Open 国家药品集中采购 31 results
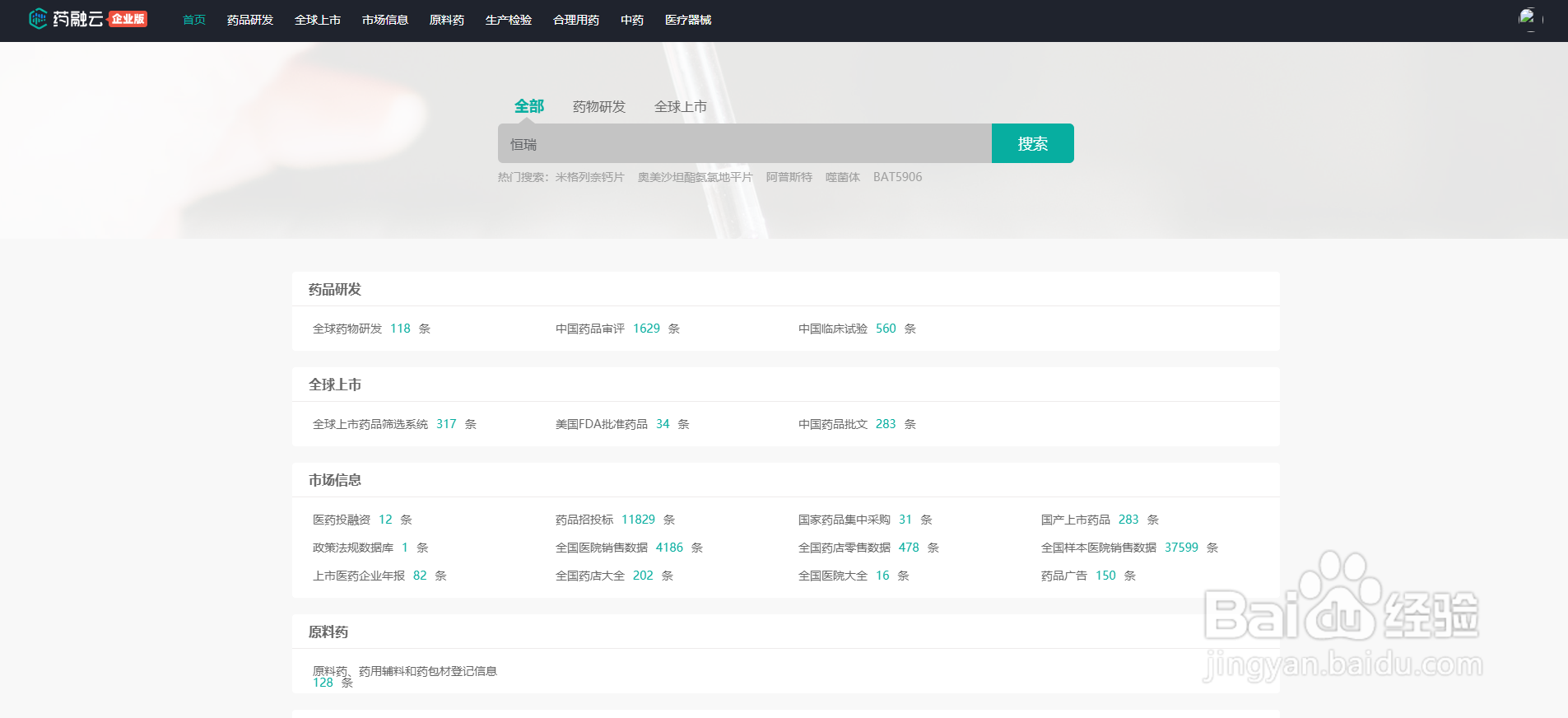The height and width of the screenshot is (718, 1568). pos(866,520)
